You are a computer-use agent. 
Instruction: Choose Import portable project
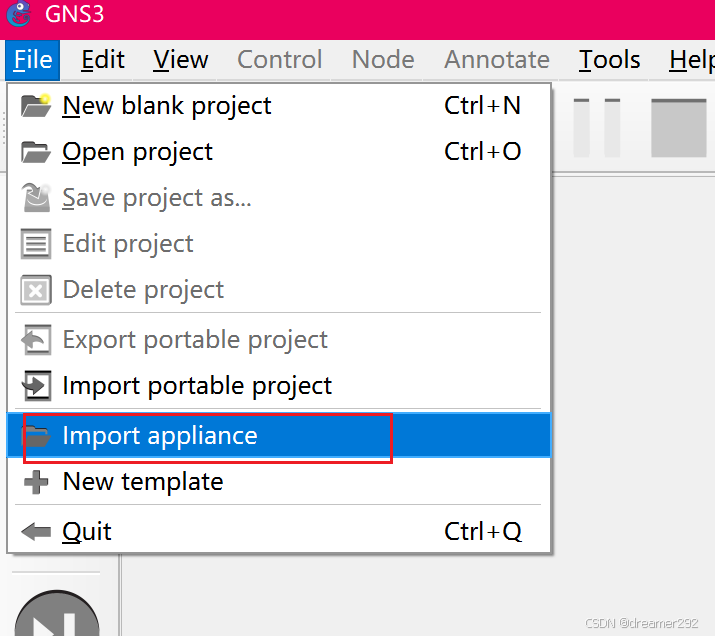[197, 386]
